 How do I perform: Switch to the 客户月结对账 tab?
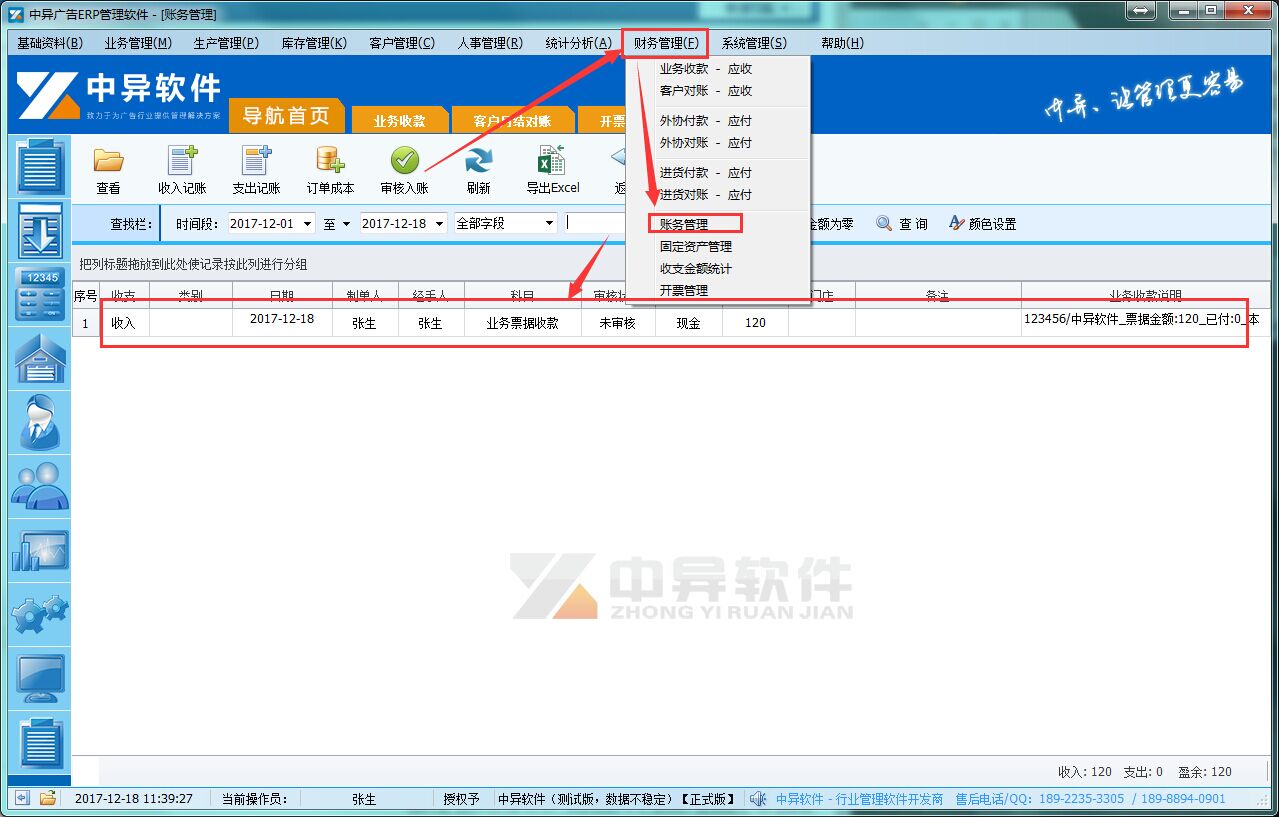[512, 121]
